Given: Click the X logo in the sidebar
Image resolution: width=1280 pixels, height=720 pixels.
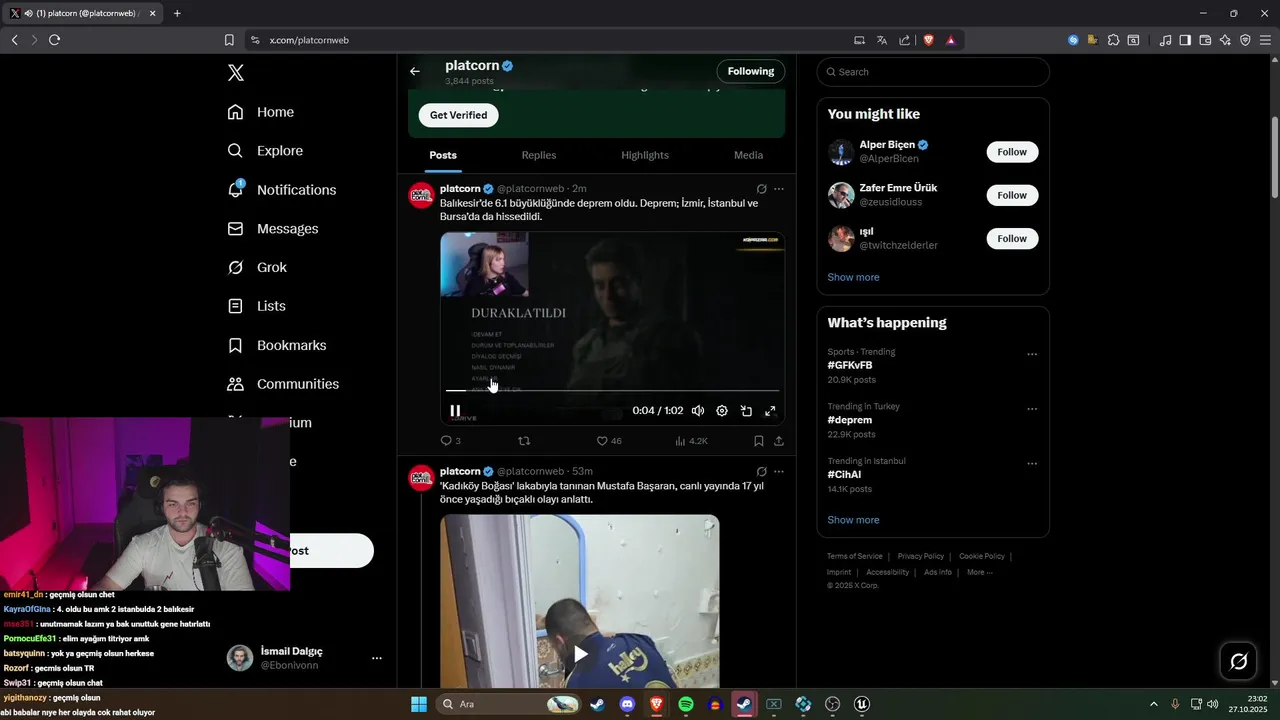Looking at the screenshot, I should tap(236, 73).
